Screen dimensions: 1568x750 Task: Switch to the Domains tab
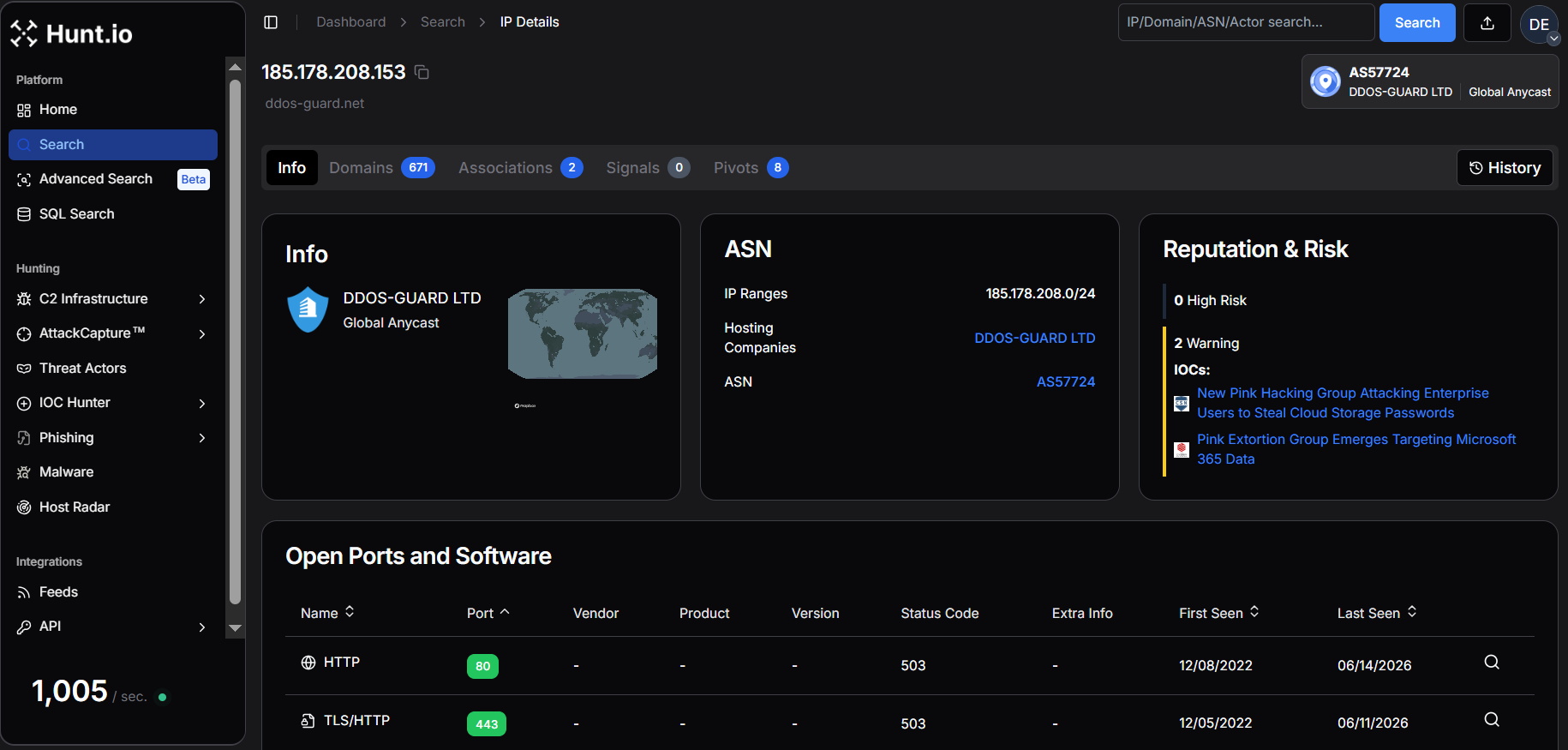[382, 168]
